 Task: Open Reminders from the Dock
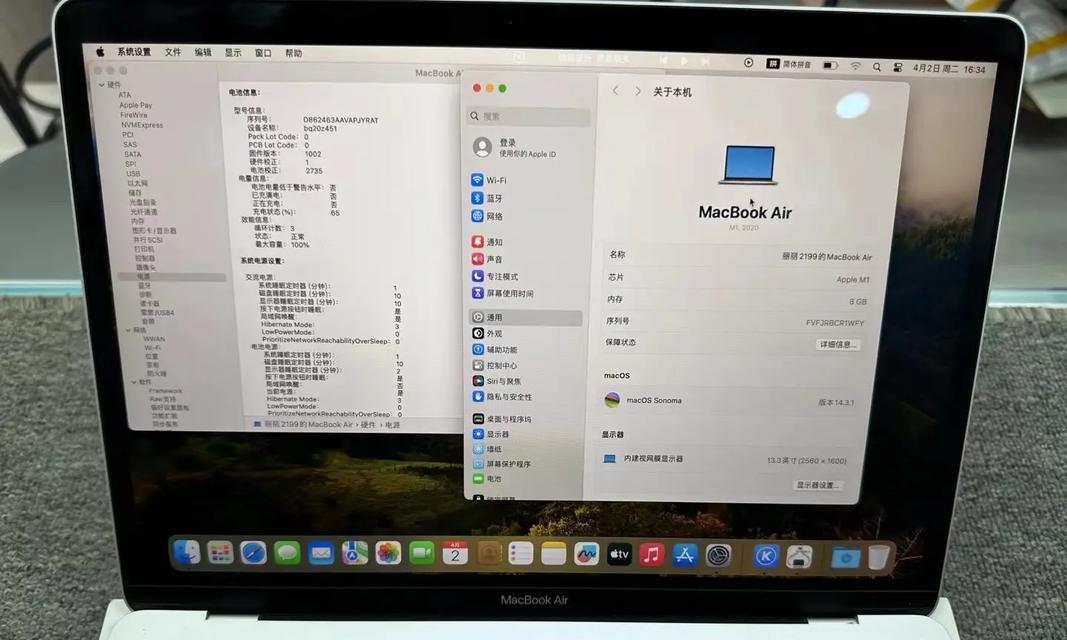(x=521, y=554)
